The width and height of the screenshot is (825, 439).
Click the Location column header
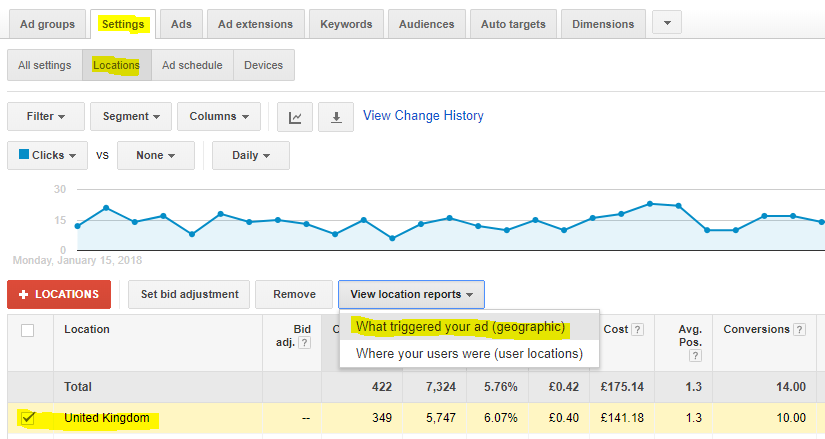coord(87,330)
